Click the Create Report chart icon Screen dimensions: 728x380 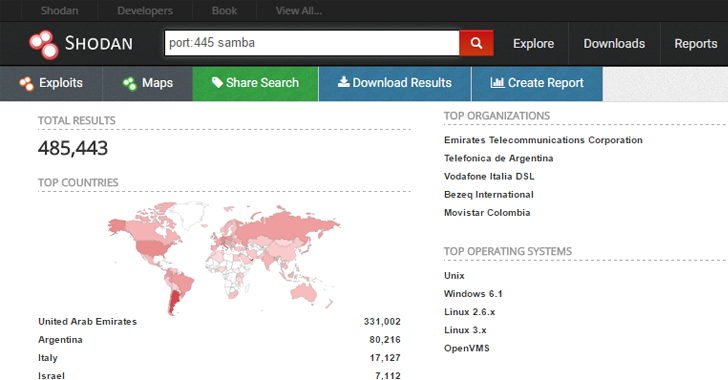click(497, 82)
